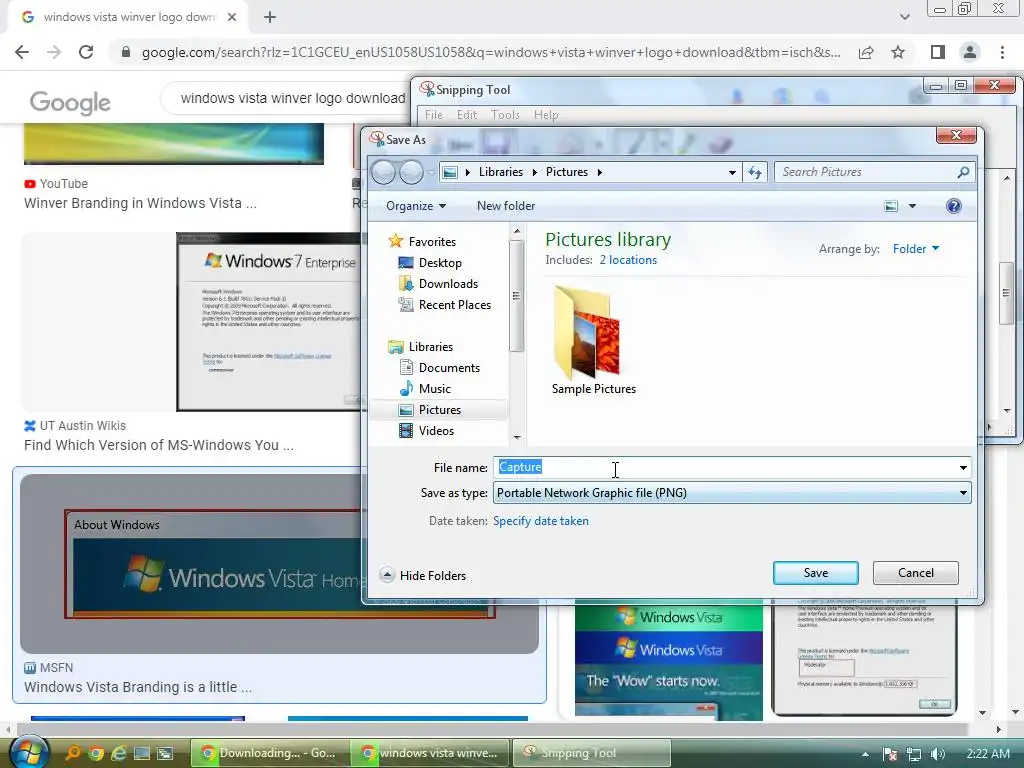Click the Chrome profile avatar icon
Viewport: 1024px width, 768px height.
[970, 52]
